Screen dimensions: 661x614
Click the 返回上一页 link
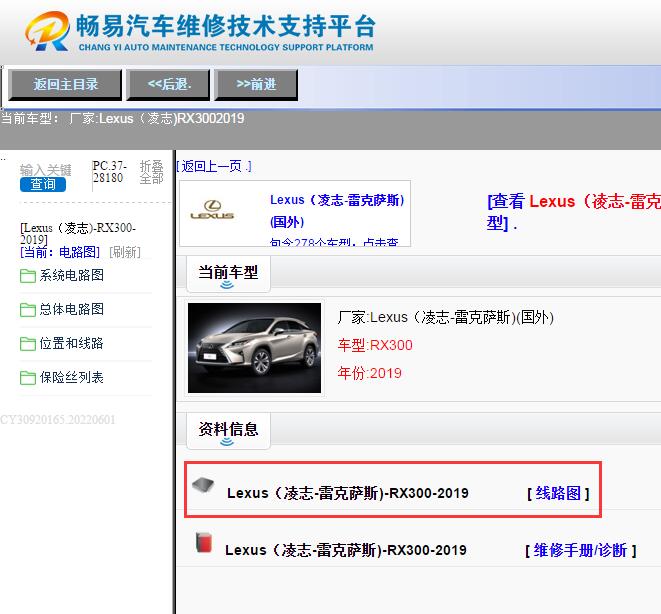point(213,166)
